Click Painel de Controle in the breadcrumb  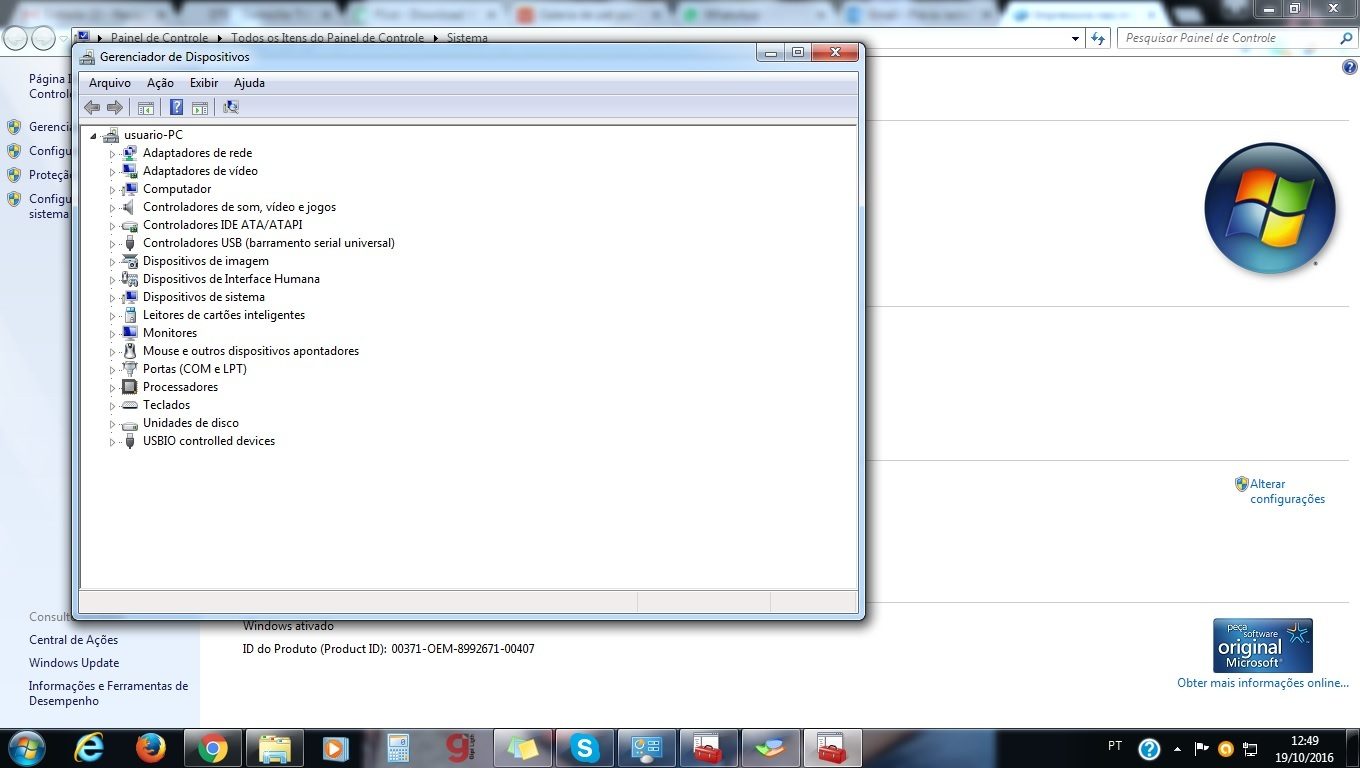tap(159, 38)
